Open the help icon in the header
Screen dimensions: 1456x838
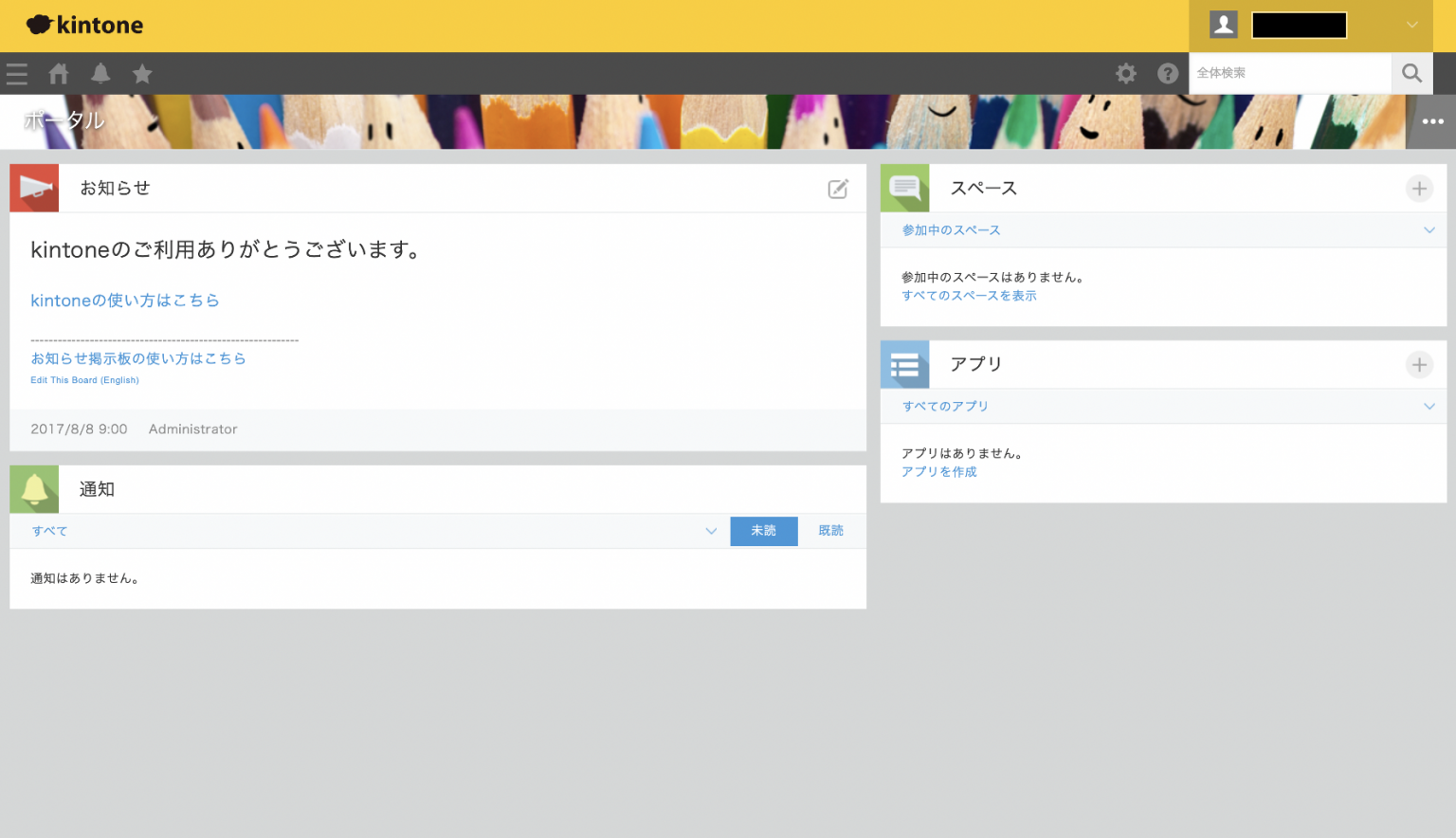click(1168, 73)
